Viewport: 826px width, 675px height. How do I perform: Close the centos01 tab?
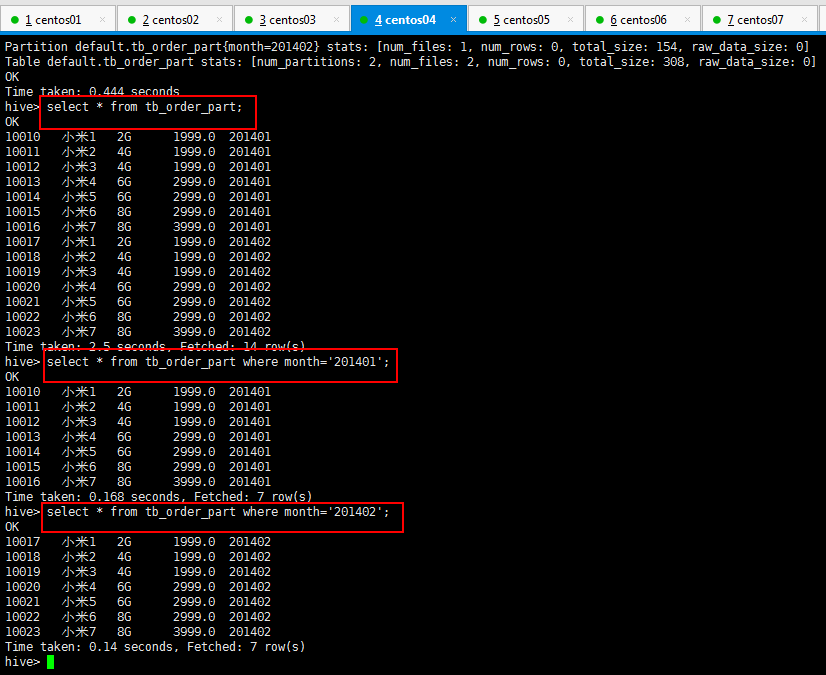tap(102, 20)
